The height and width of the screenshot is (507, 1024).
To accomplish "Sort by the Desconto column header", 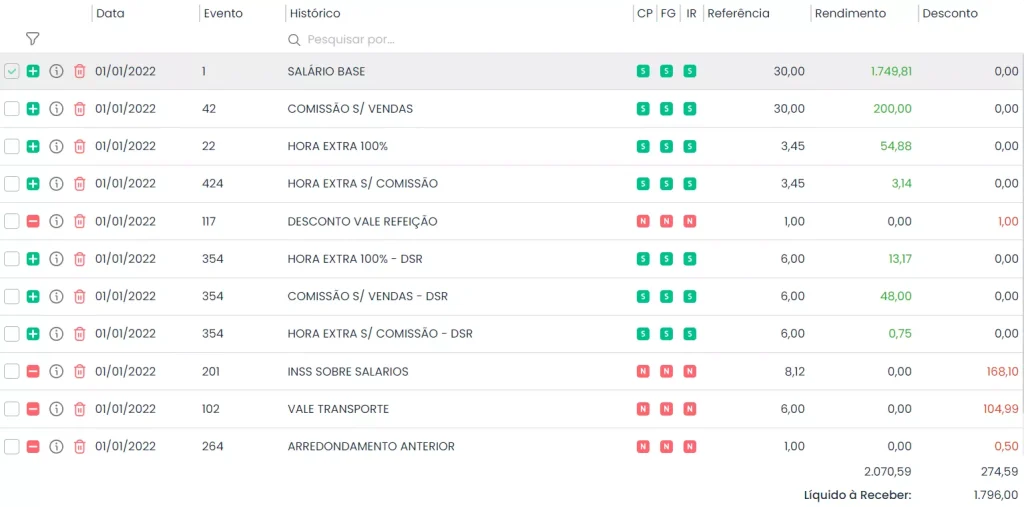I will [950, 13].
